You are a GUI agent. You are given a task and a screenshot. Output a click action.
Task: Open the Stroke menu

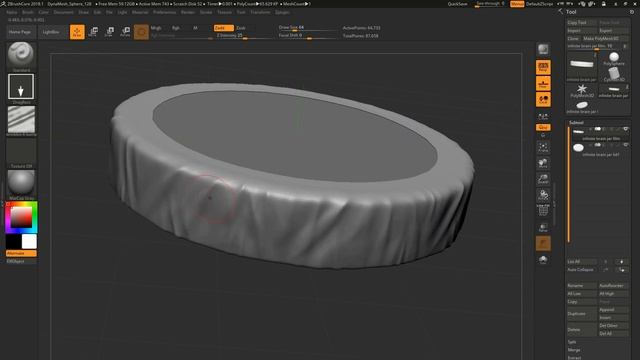point(206,12)
